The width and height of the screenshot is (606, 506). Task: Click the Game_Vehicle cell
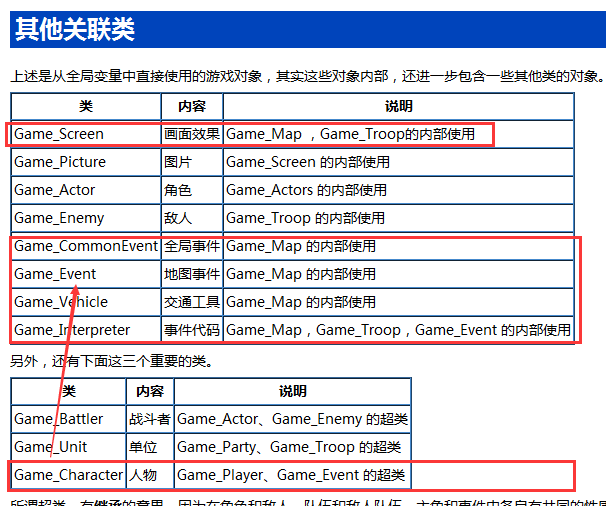pos(86,302)
